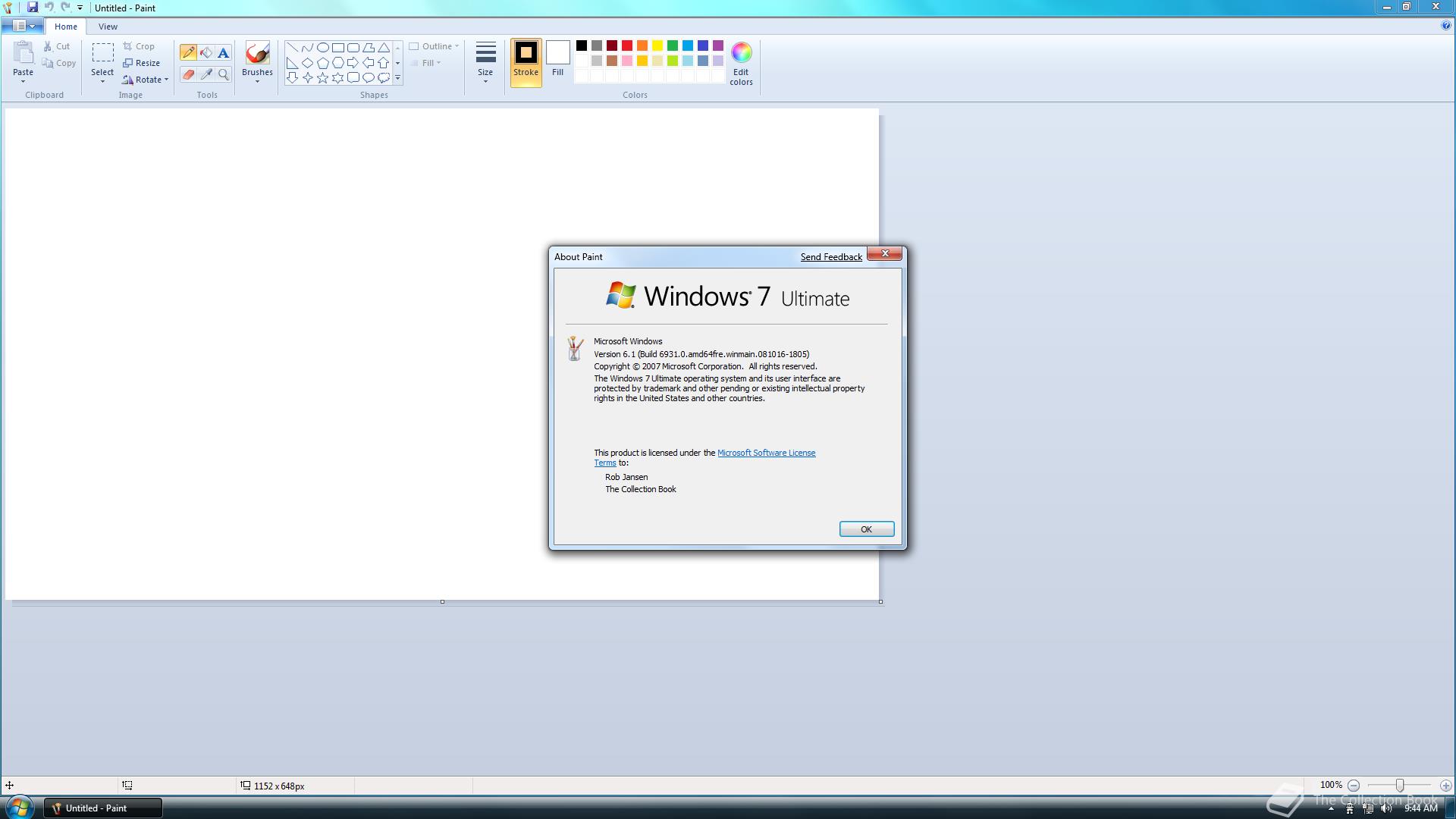Viewport: 1456px width, 819px height.
Task: Open the Rotate dropdown
Action: tap(145, 80)
